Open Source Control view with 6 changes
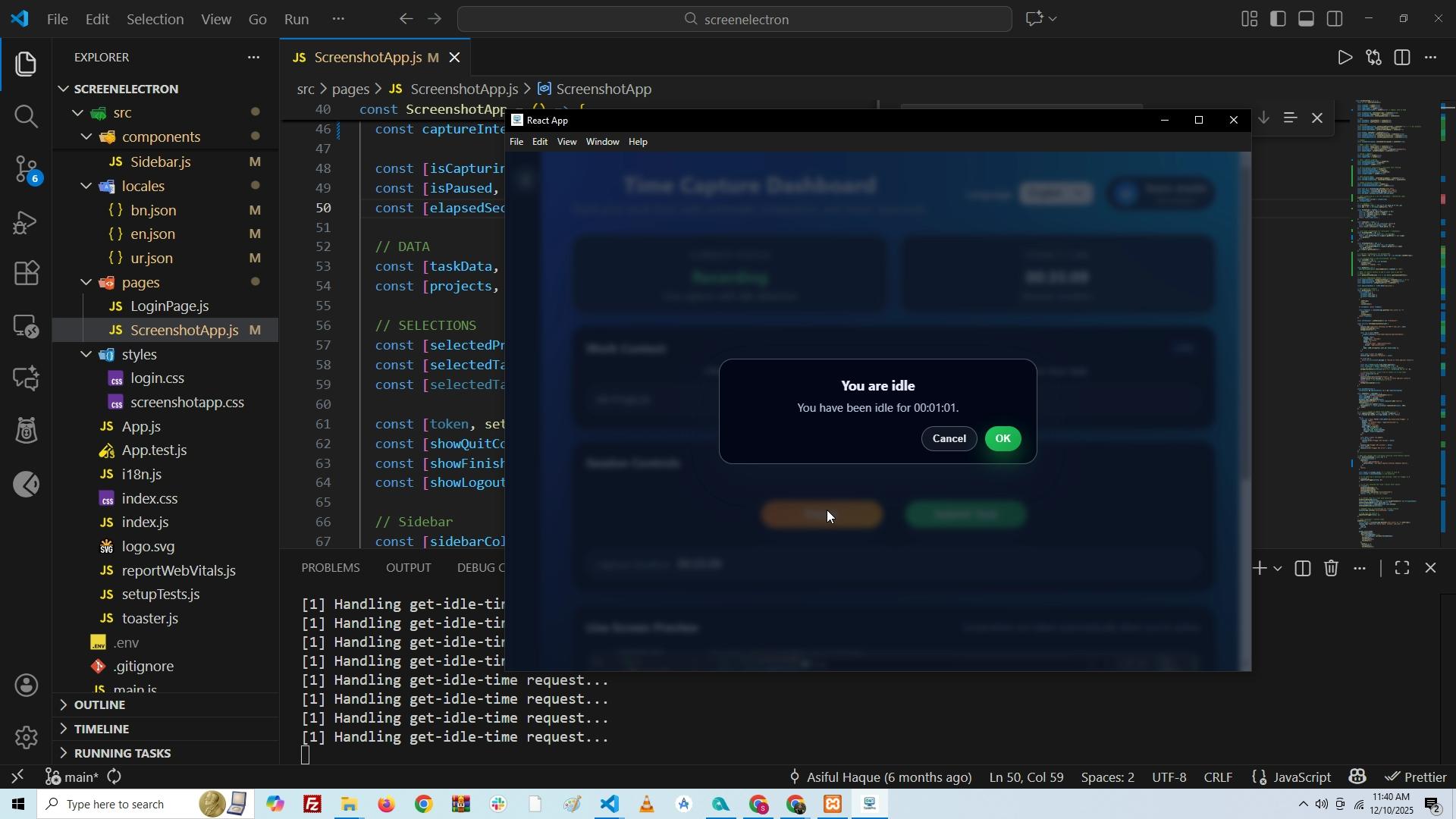 pos(26,169)
